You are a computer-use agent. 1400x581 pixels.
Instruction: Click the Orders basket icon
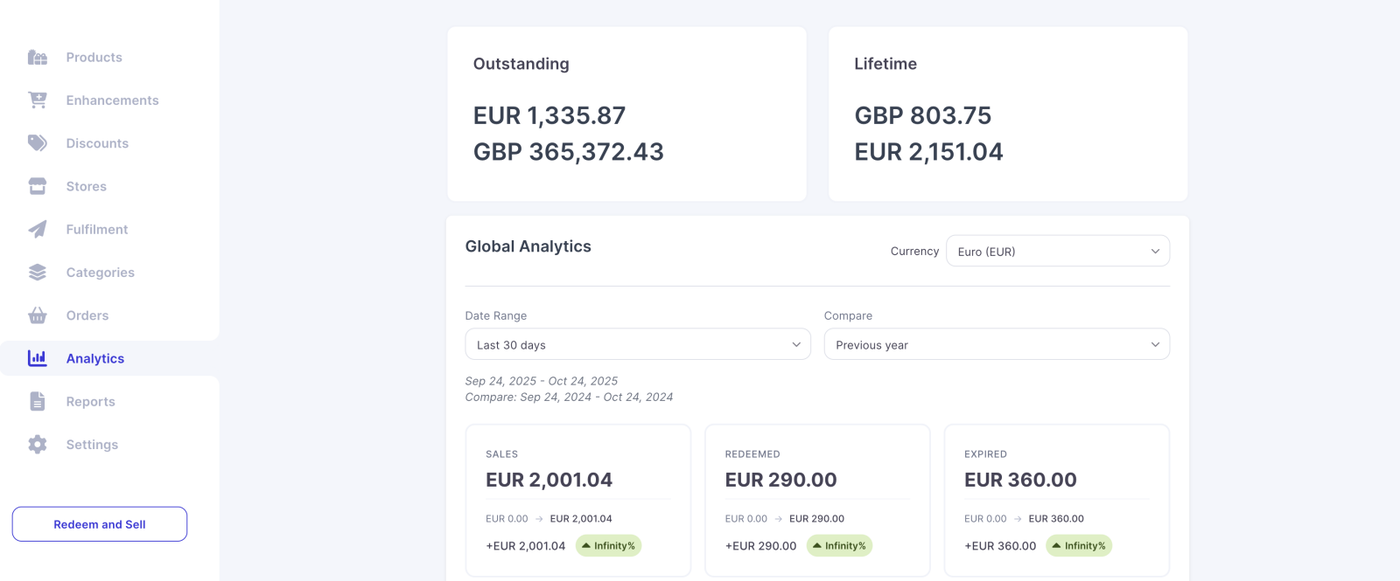37,315
